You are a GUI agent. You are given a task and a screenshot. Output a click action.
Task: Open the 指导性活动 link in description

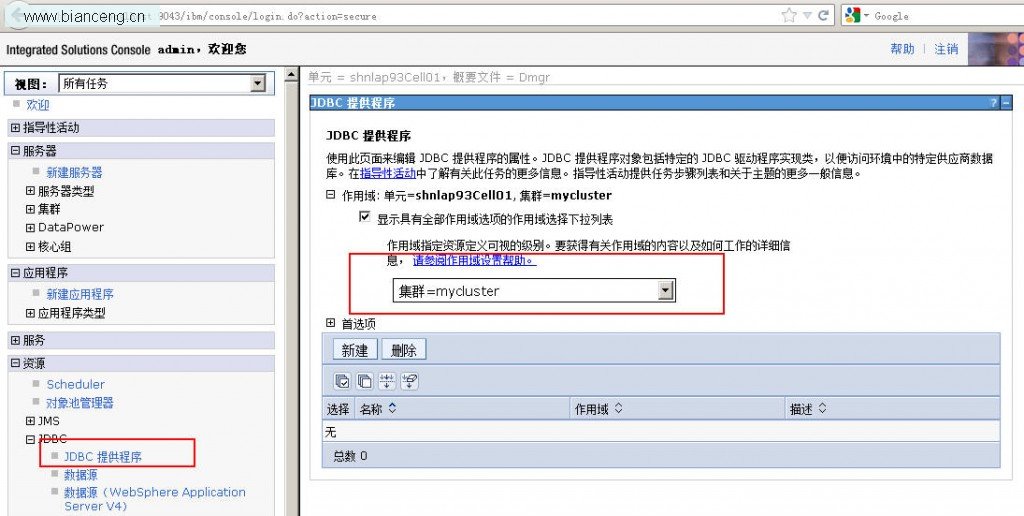point(388,173)
